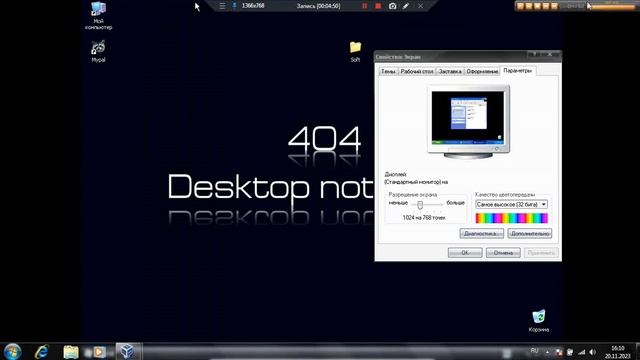Viewport: 640px width, 360px height.
Task: Click the volume speaker tray icon
Action: [593, 352]
